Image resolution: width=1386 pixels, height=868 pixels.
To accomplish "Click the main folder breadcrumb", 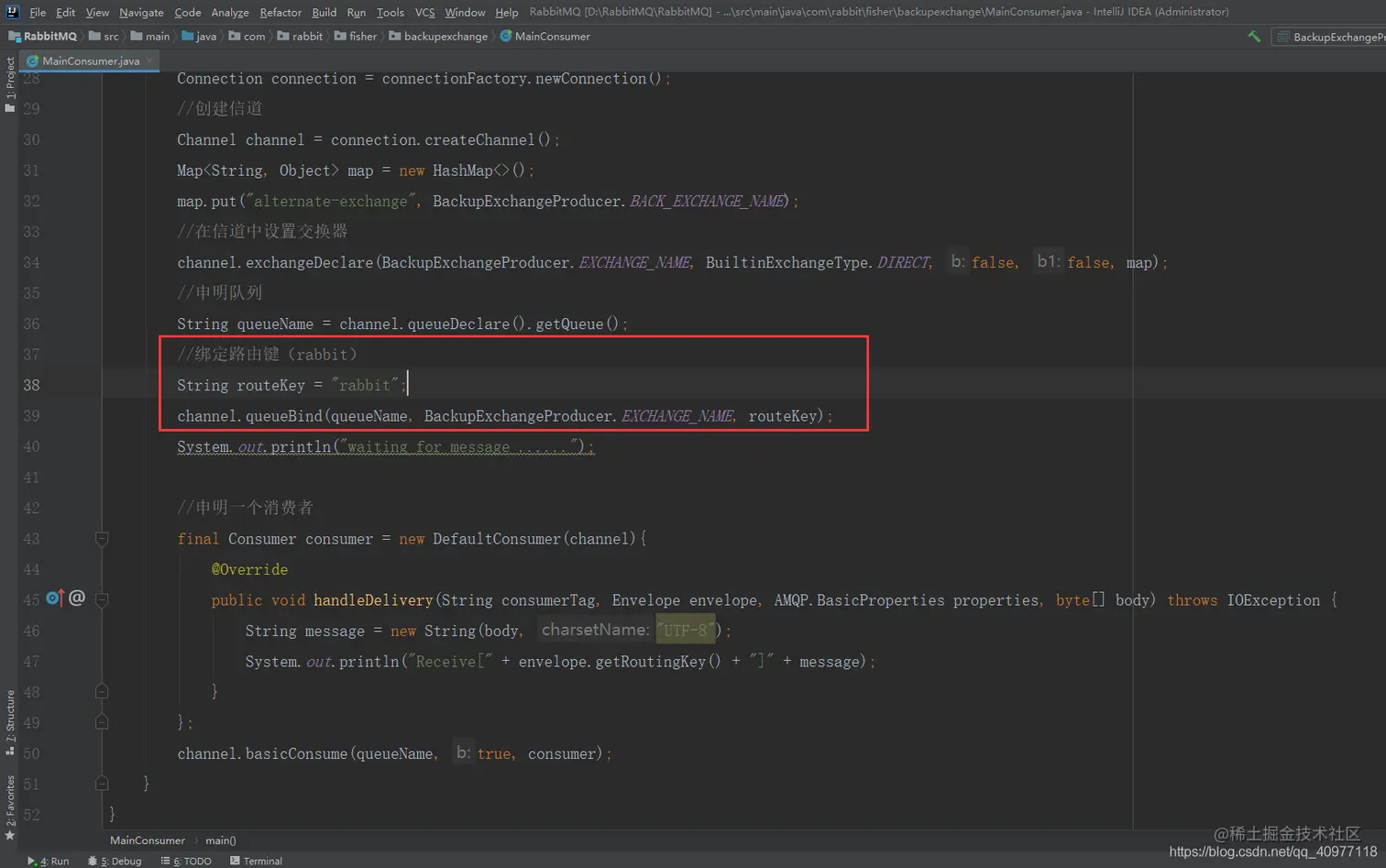I will [x=150, y=37].
